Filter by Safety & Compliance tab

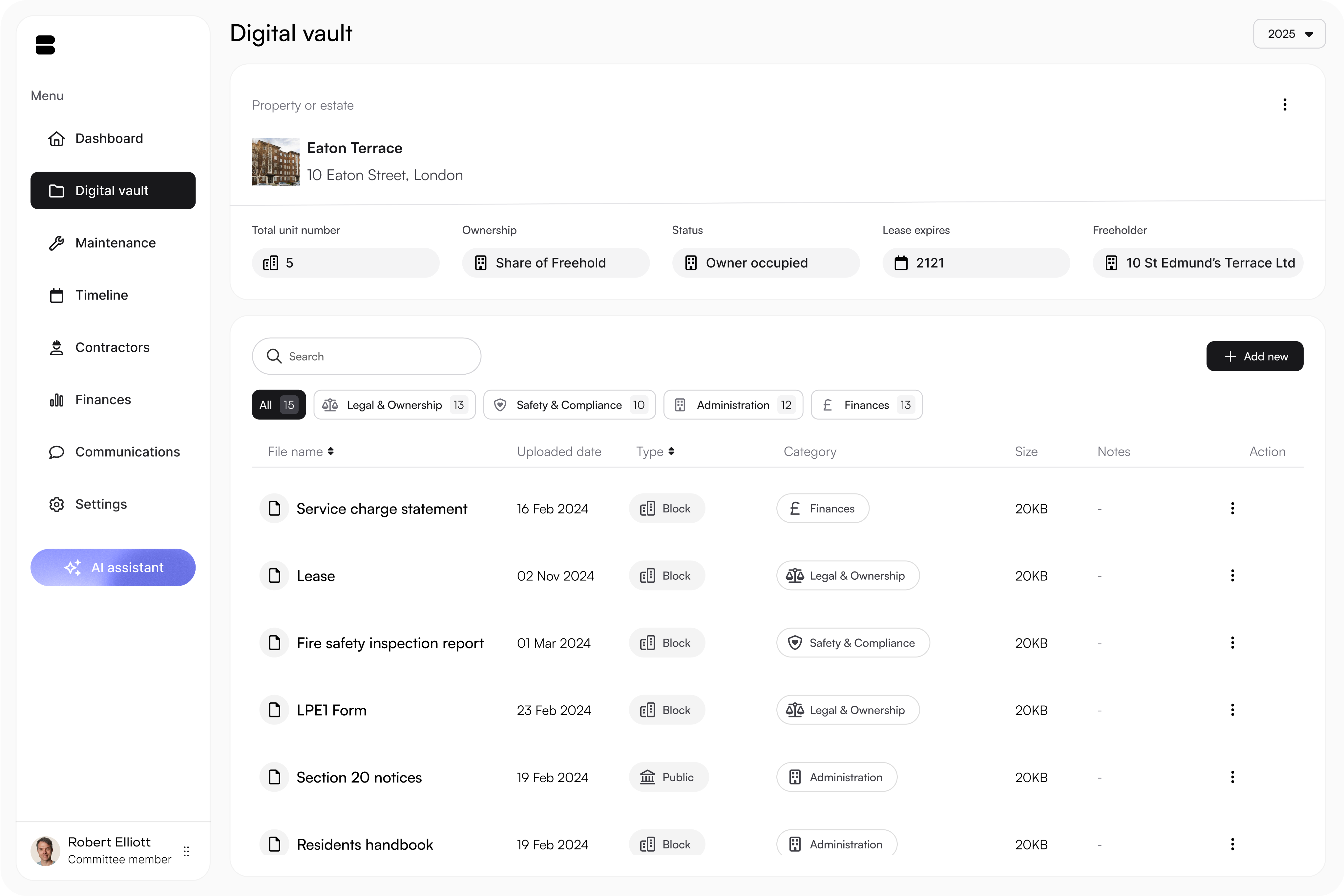(x=569, y=405)
